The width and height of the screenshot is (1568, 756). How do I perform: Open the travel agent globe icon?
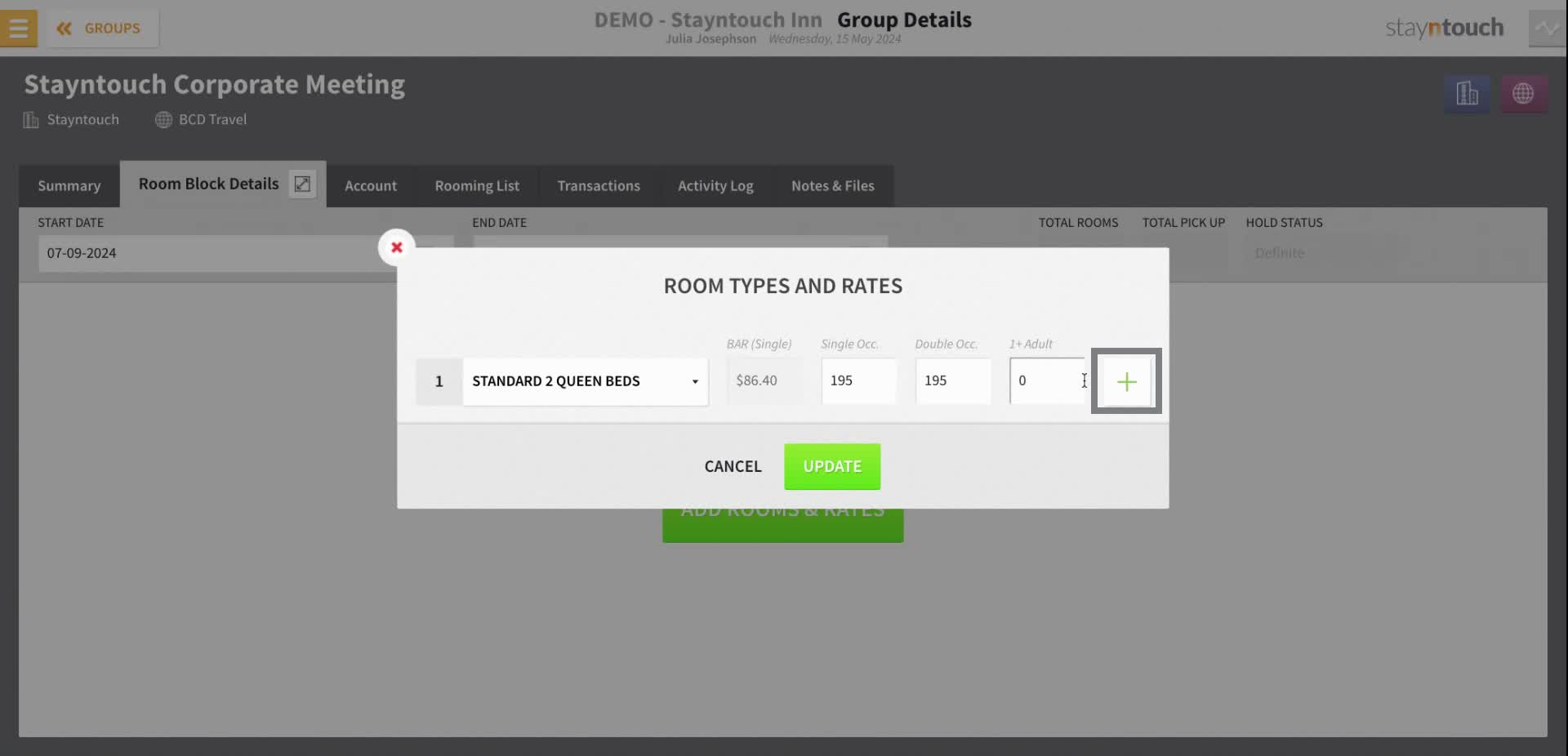click(x=1523, y=94)
